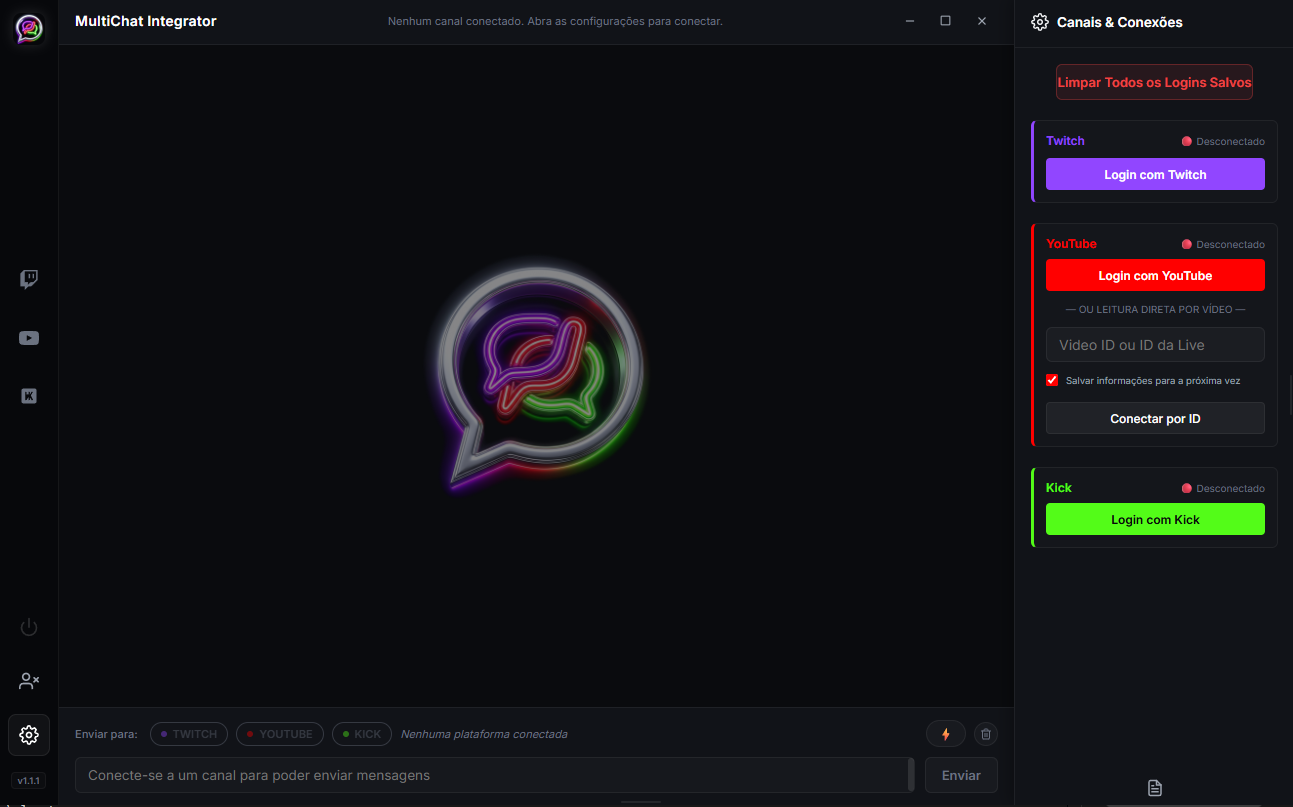Click gear icon beside Canais & Conexões
The image size is (1293, 807).
click(1040, 22)
